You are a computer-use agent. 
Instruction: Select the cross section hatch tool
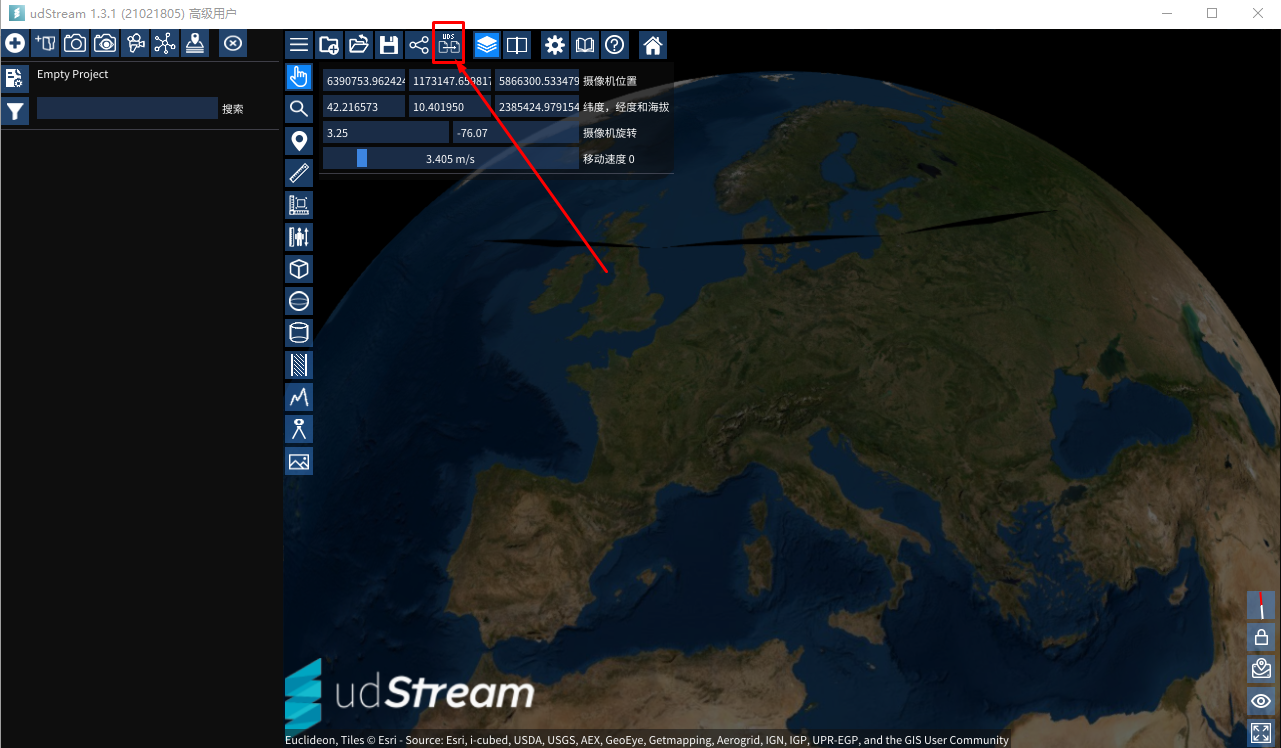[x=299, y=365]
